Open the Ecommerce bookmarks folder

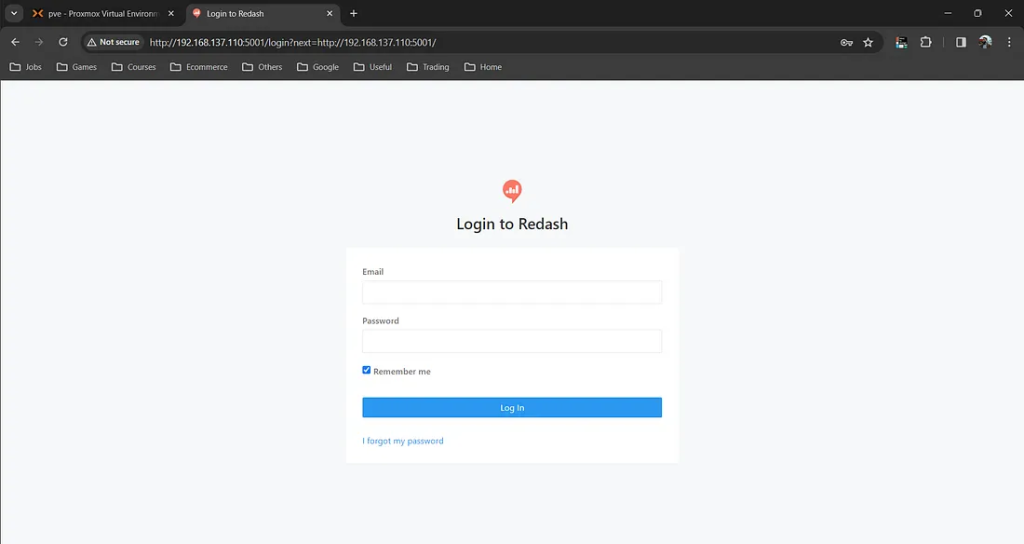point(199,67)
